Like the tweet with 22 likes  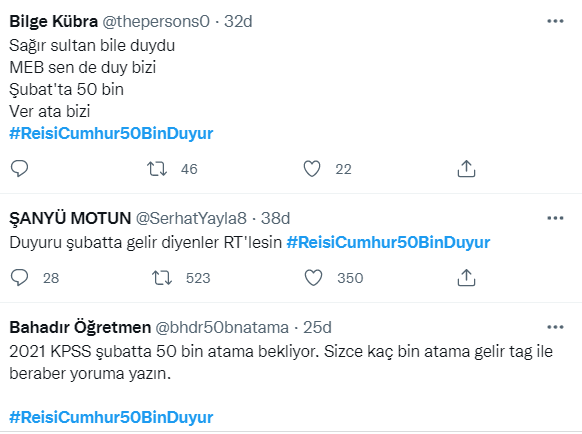tap(312, 169)
